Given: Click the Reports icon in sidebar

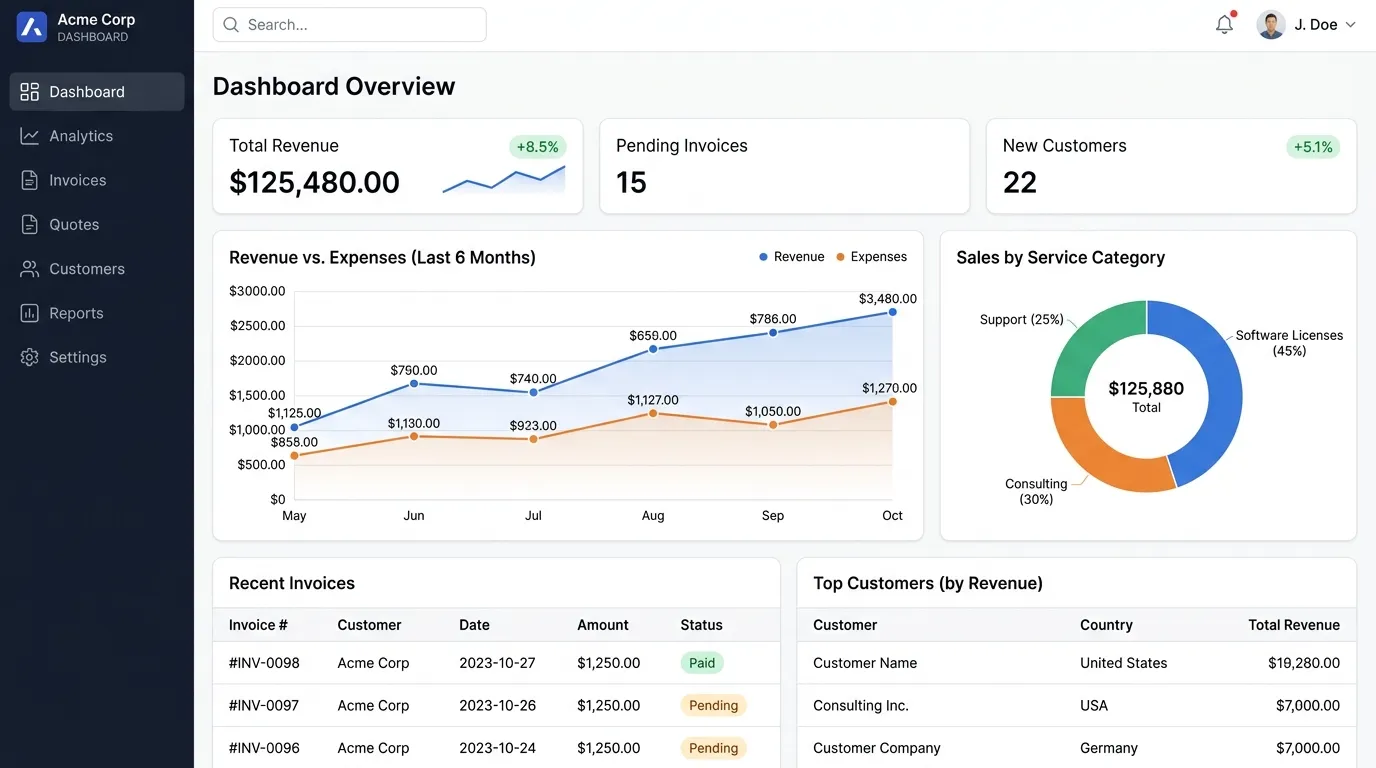Looking at the screenshot, I should [x=30, y=313].
